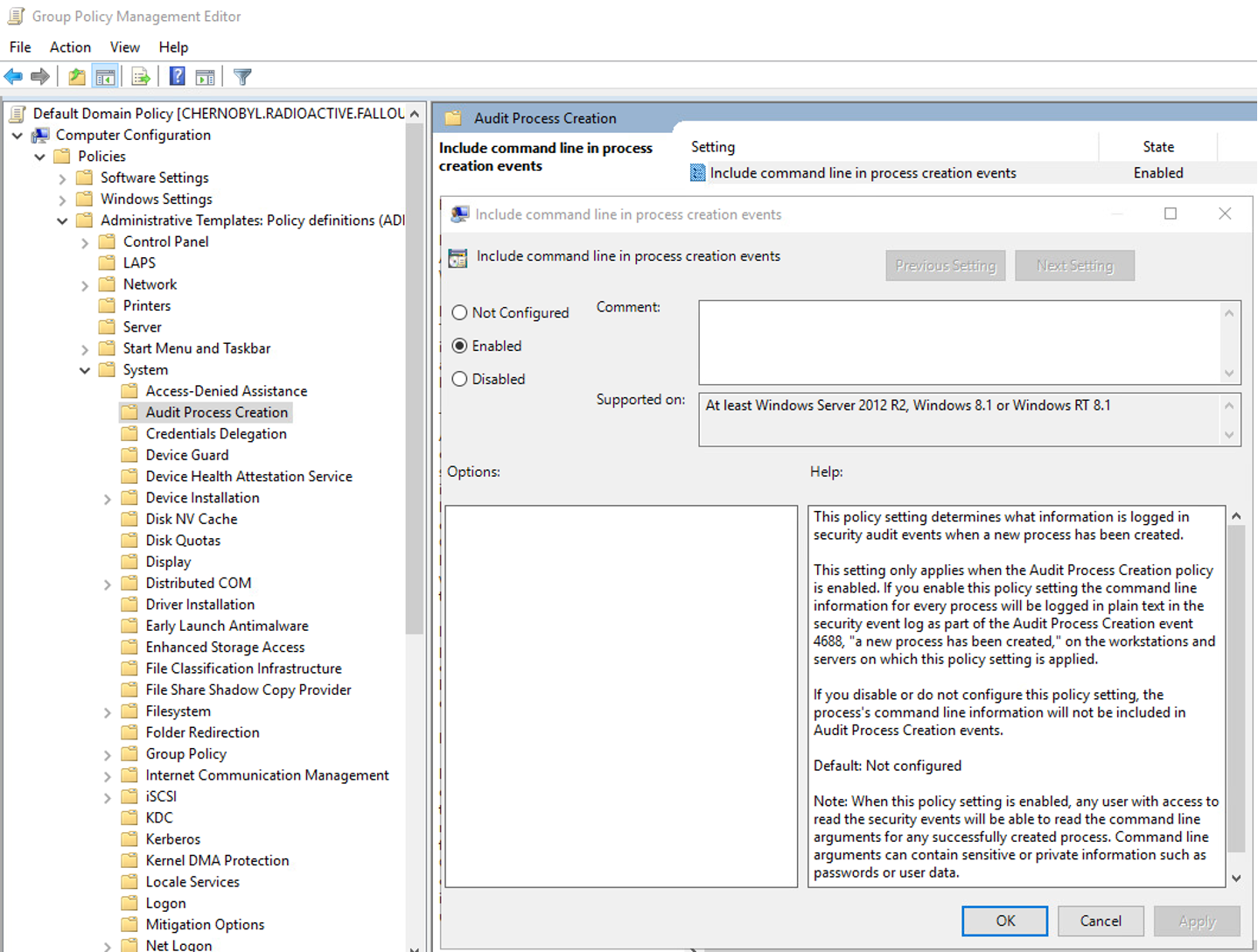Viewport: 1258px width, 952px height.
Task: Toggle Show/Hide Console Tree toolbar icon
Action: tap(105, 77)
